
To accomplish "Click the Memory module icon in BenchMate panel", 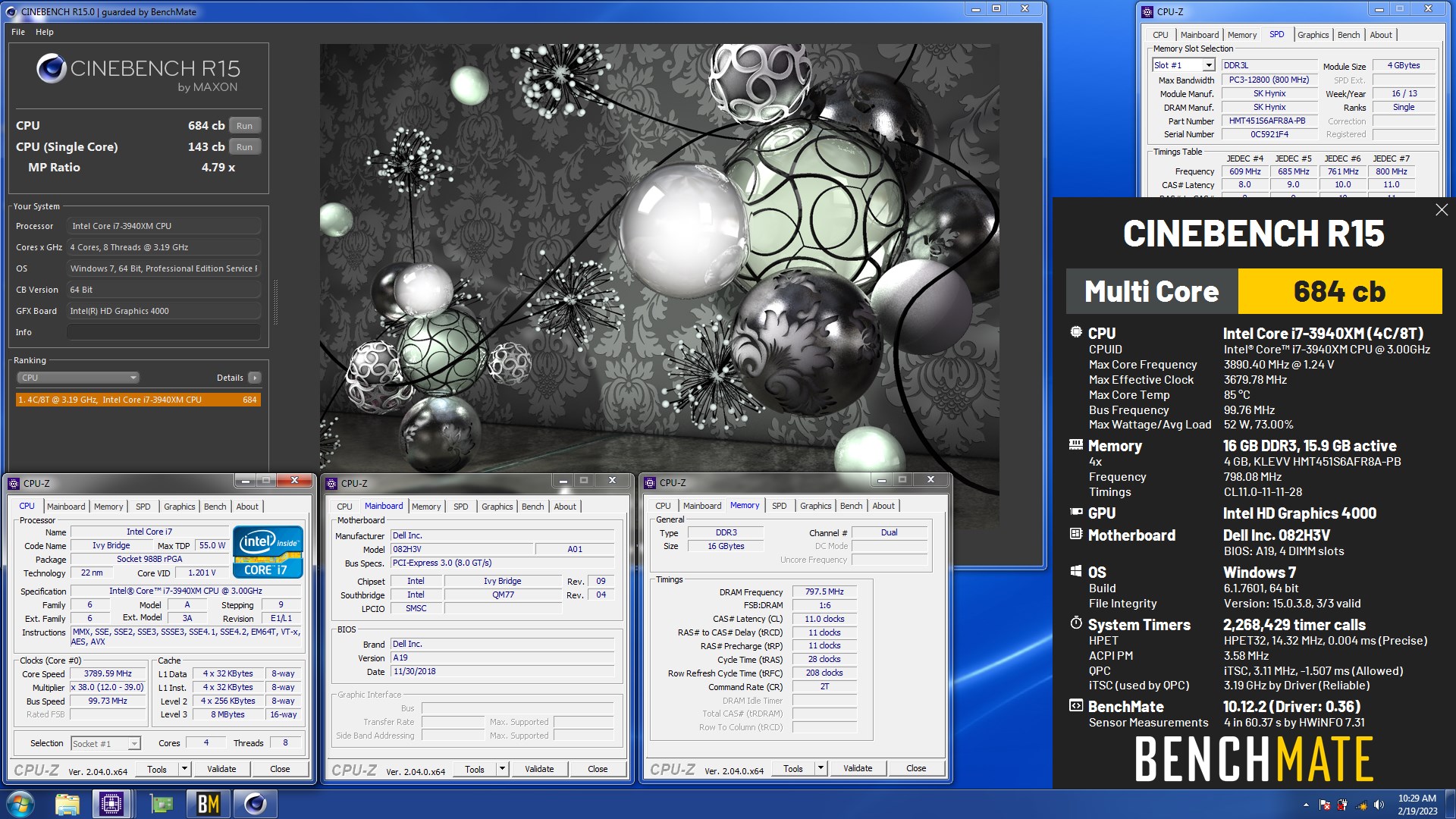I will coord(1076,444).
